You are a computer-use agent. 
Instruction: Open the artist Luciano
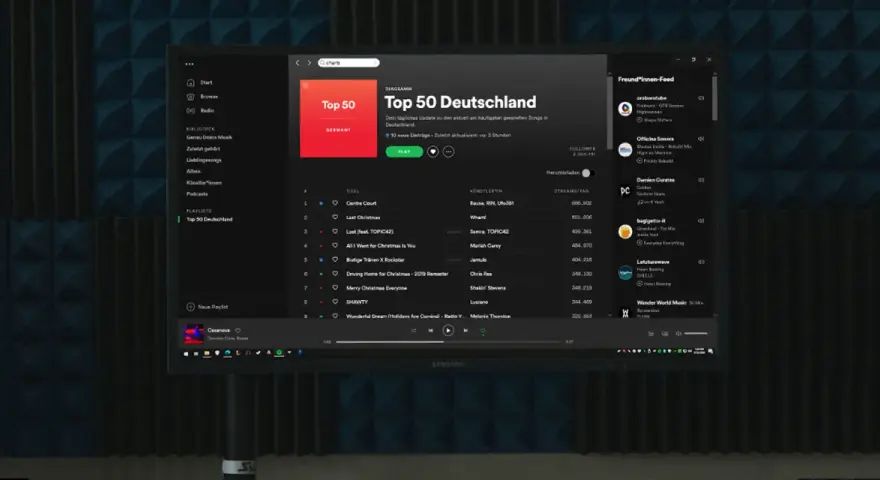click(x=479, y=301)
